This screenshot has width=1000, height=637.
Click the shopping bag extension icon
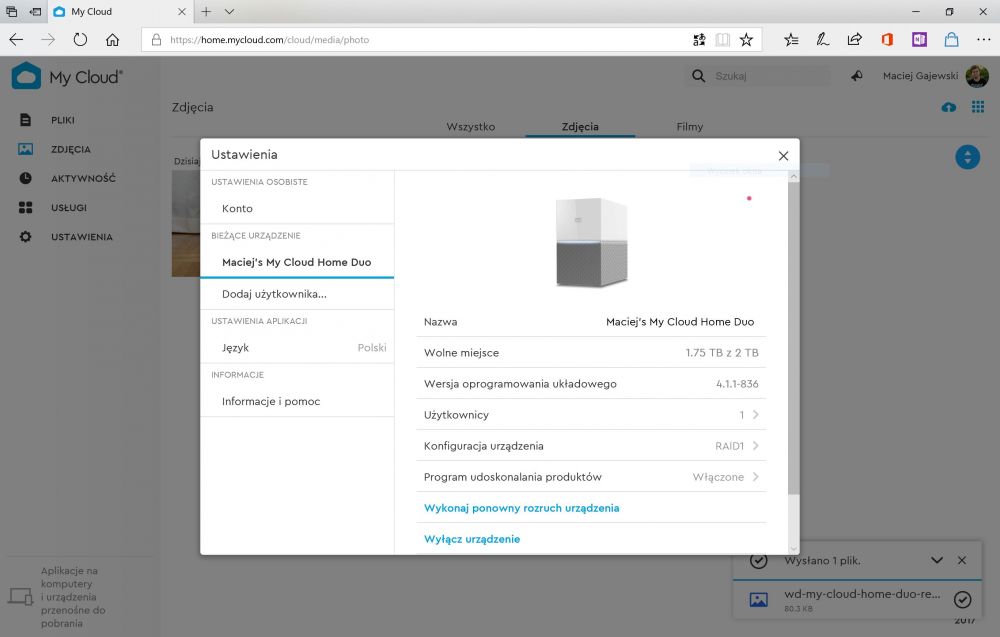(x=952, y=40)
